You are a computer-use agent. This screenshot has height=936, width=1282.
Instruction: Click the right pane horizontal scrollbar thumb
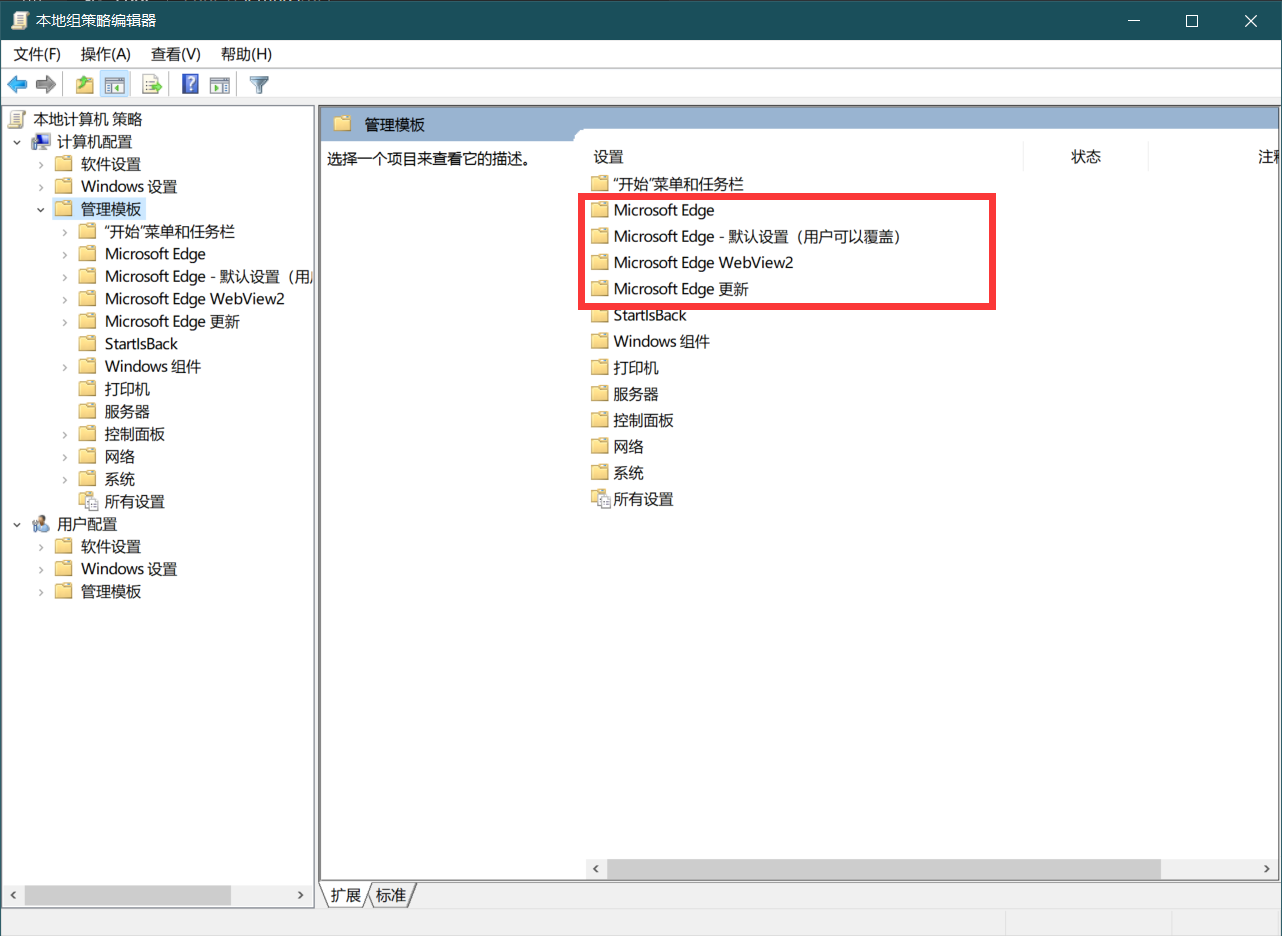tap(882, 869)
